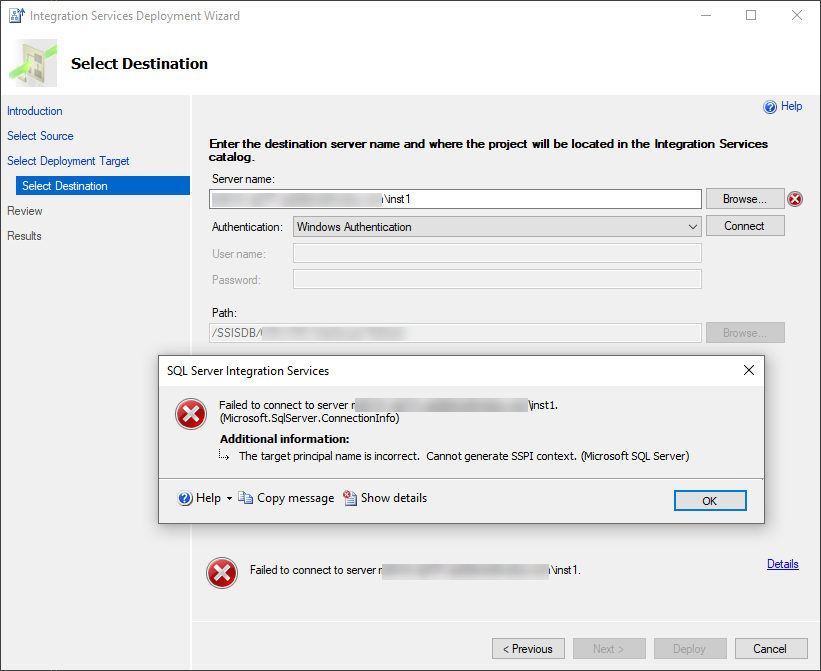
Task: Click the Previous button
Action: click(x=528, y=648)
